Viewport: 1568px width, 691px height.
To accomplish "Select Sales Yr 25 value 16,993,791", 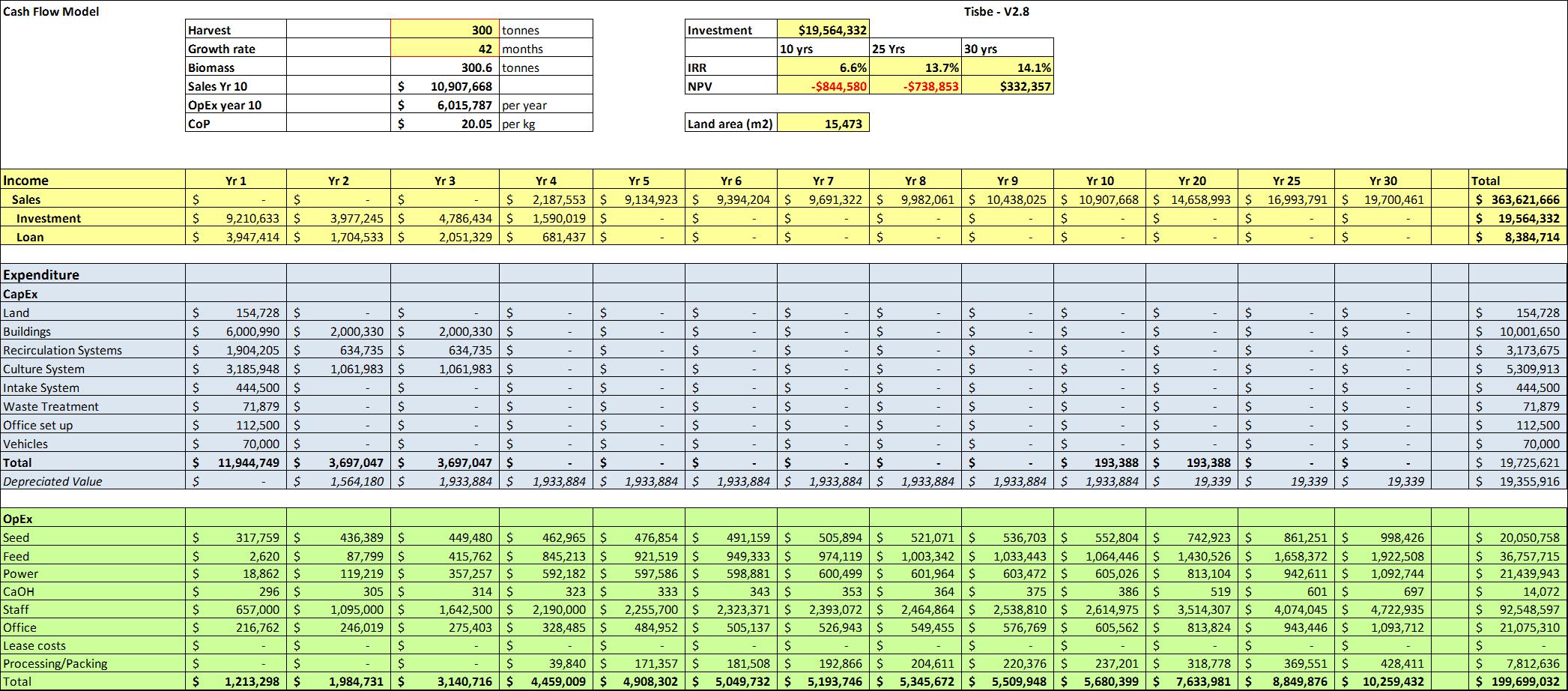I will click(1286, 199).
